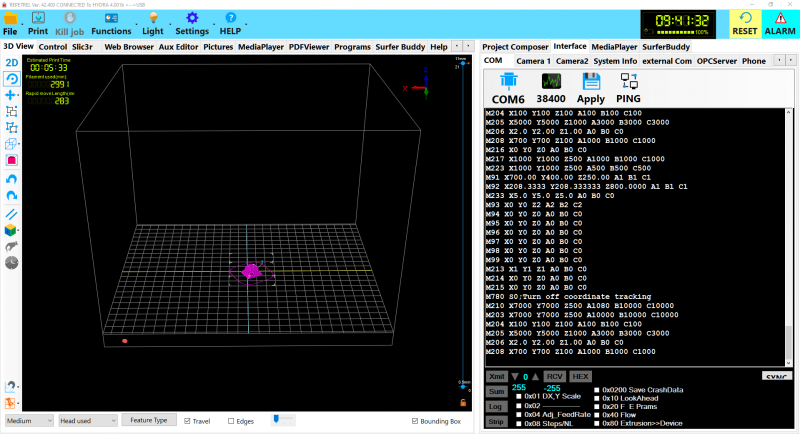Toggle the Travel checkbox
The image size is (800, 434).
click(x=187, y=421)
